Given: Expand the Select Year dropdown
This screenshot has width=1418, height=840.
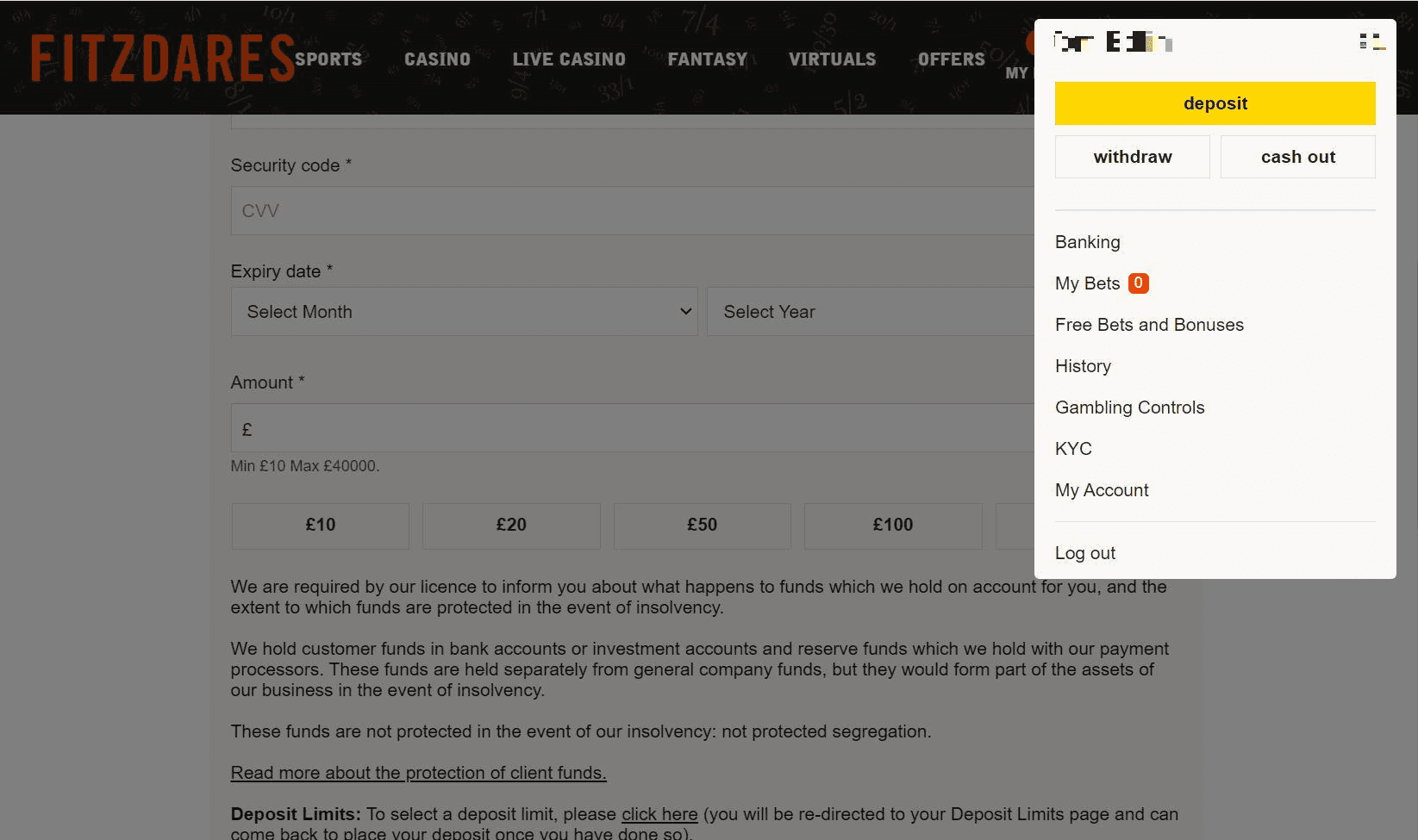Looking at the screenshot, I should [871, 312].
